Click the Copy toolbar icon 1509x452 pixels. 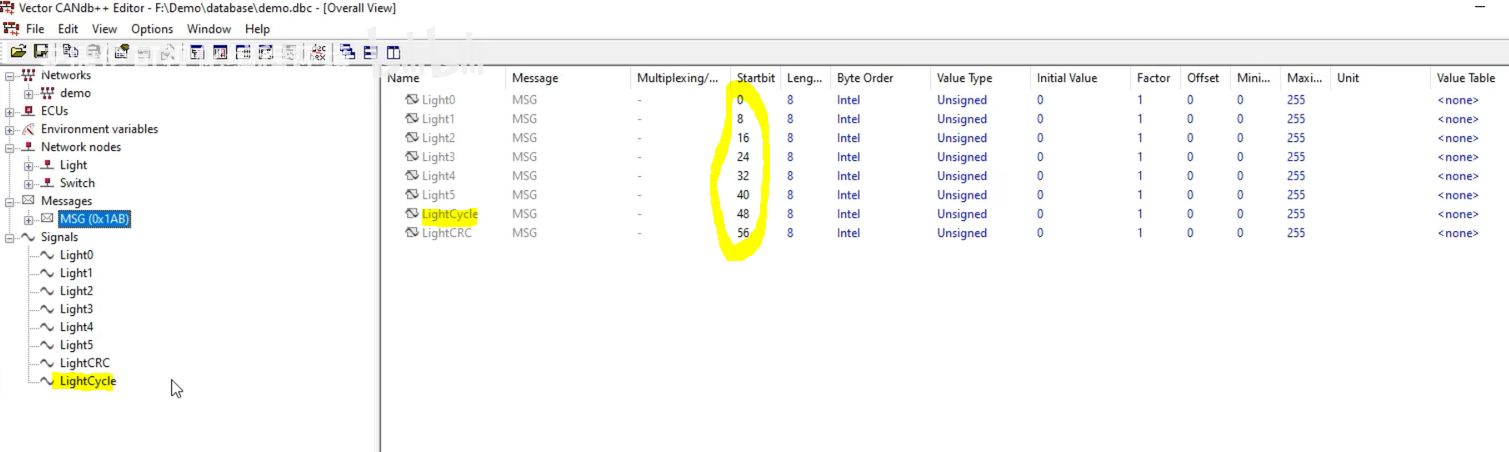(70, 51)
